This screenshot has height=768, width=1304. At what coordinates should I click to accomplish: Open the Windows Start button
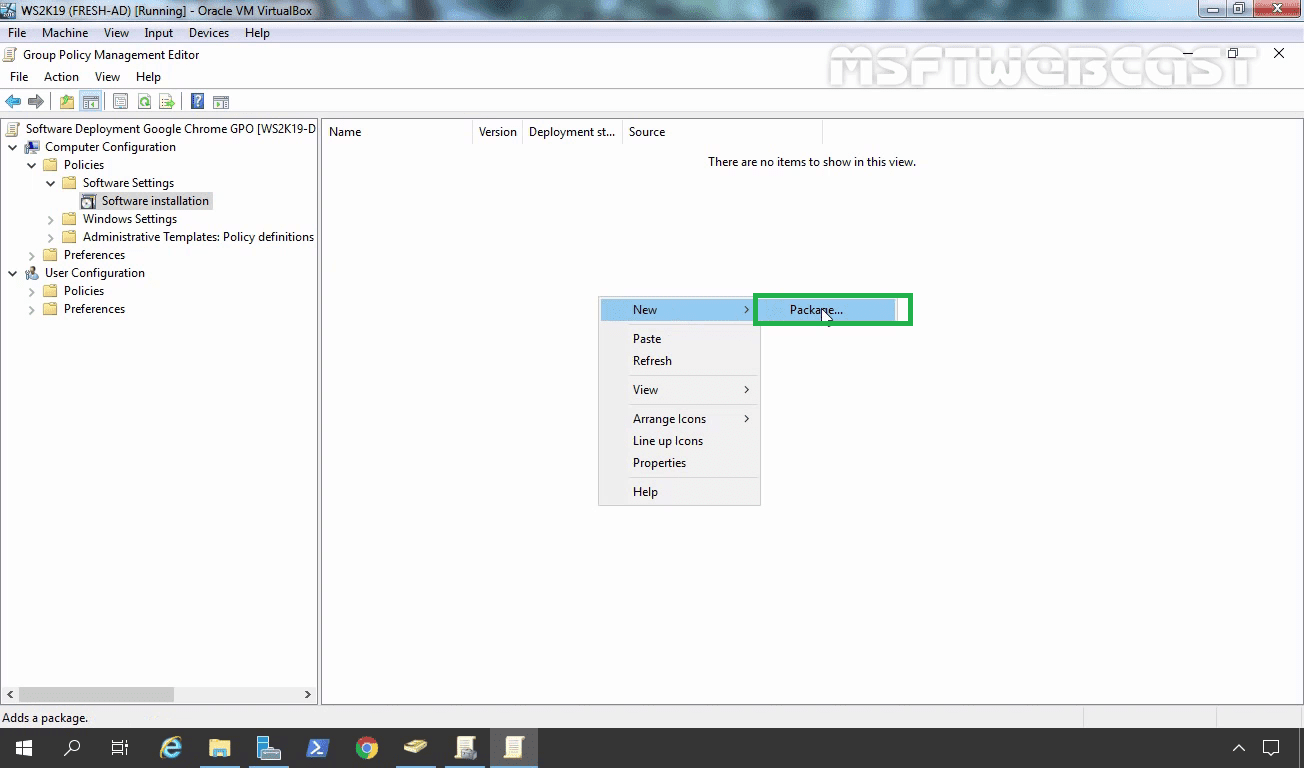point(23,747)
